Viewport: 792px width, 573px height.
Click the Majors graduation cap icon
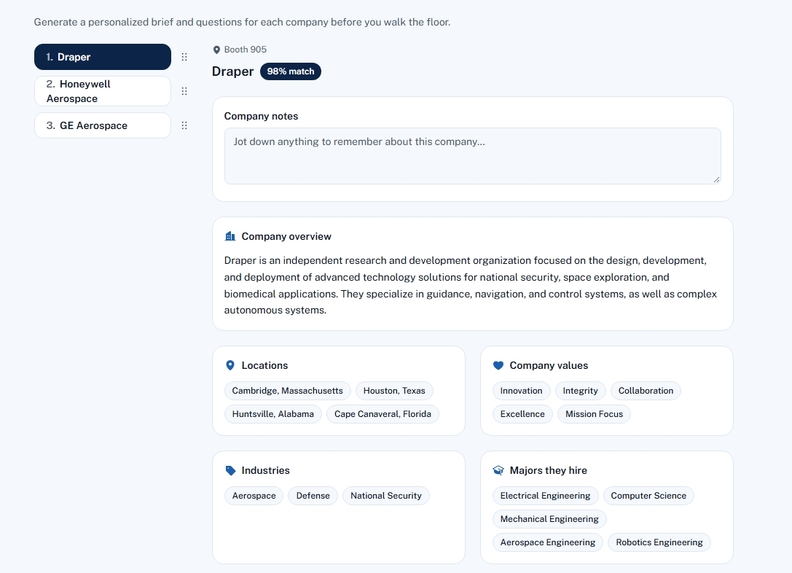(x=499, y=470)
